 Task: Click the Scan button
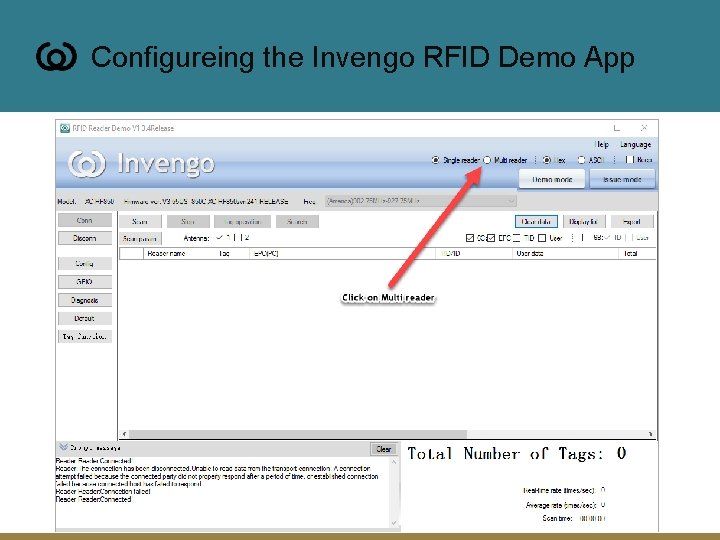140,222
